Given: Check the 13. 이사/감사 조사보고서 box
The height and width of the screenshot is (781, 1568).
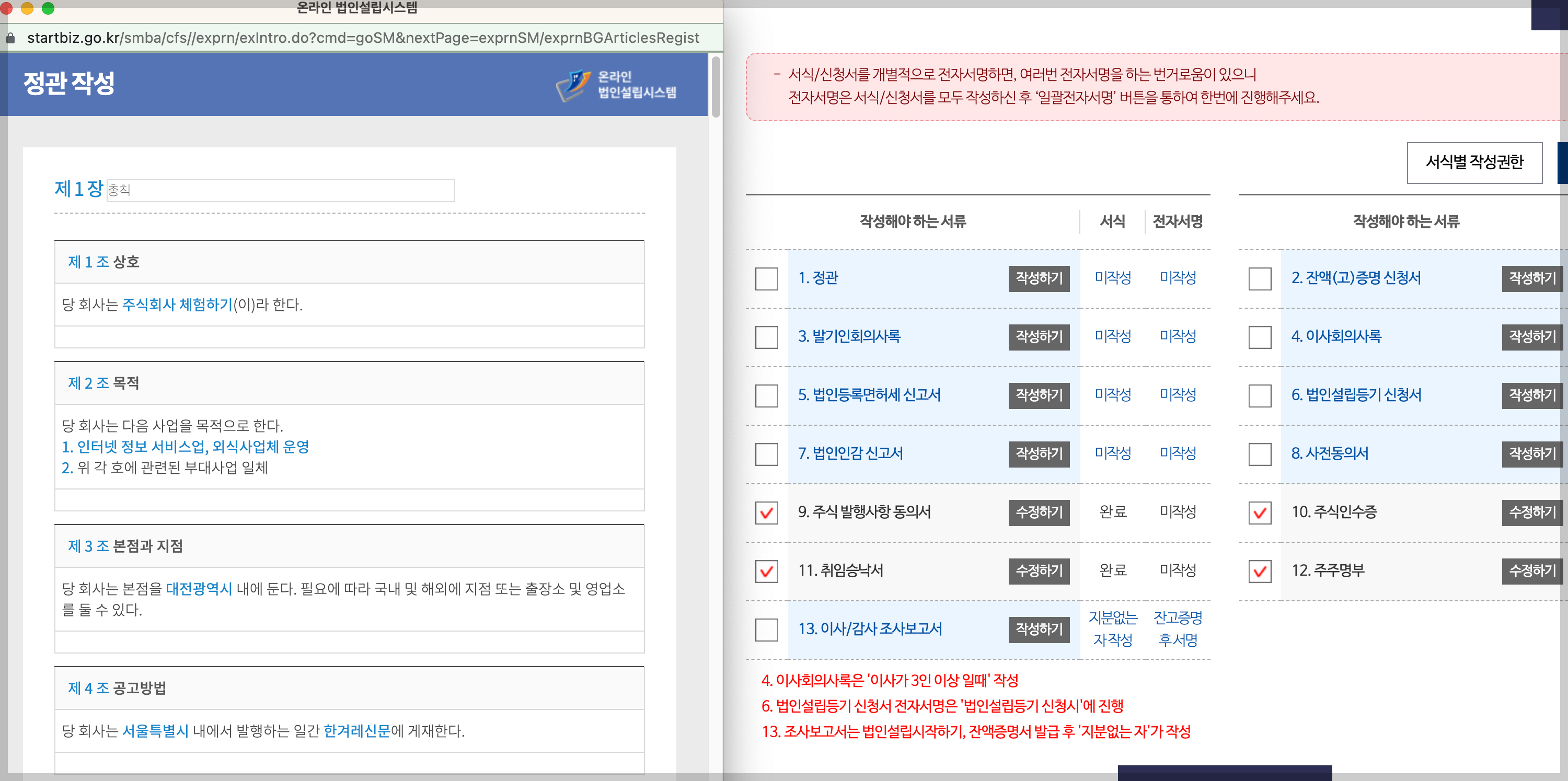Looking at the screenshot, I should [766, 630].
